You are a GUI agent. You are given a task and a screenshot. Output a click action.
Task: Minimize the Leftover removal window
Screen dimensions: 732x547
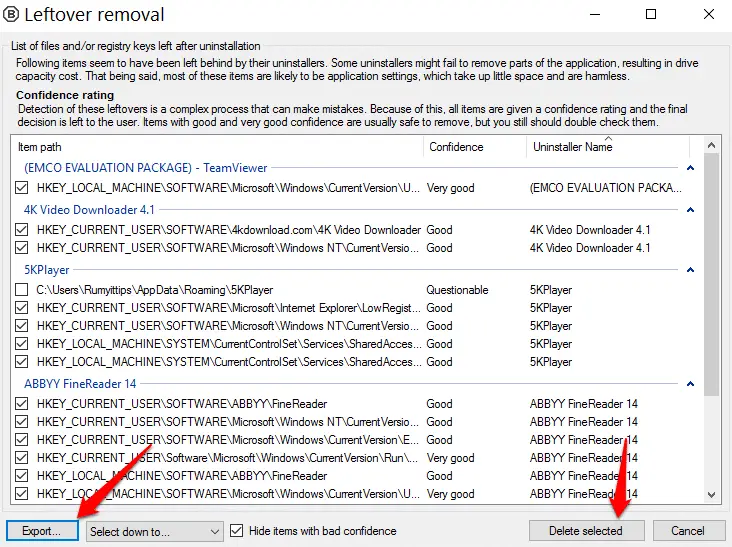(x=595, y=14)
